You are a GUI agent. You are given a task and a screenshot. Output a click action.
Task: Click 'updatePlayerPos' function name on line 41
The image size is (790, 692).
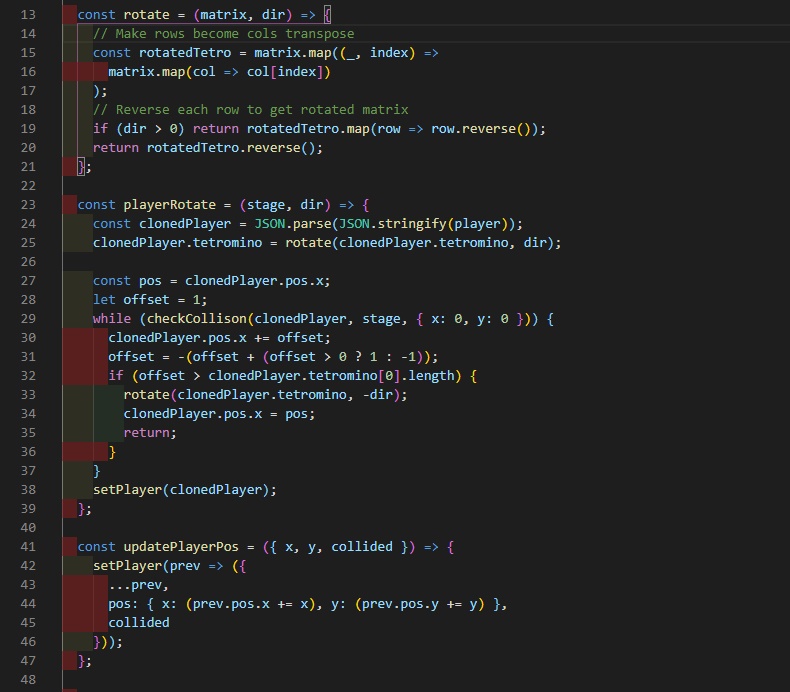click(181, 547)
